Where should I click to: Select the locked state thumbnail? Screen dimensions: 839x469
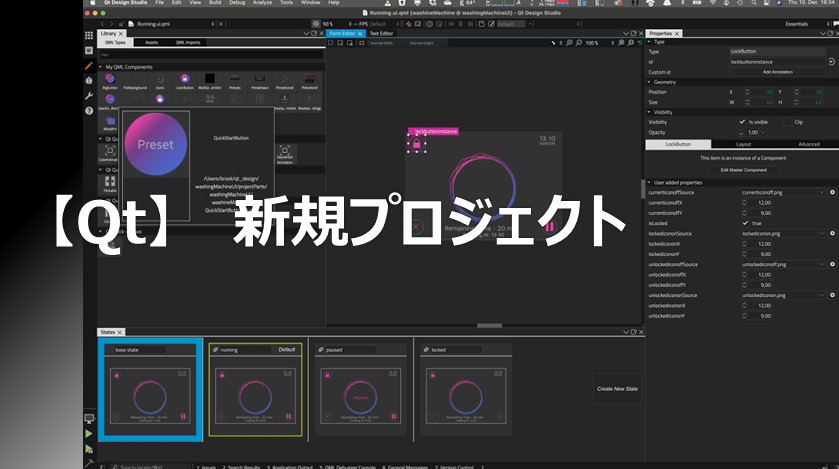[x=466, y=396]
